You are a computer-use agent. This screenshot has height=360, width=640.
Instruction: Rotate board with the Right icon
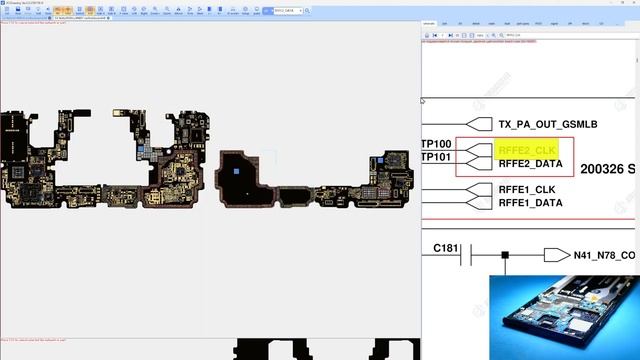click(x=144, y=10)
